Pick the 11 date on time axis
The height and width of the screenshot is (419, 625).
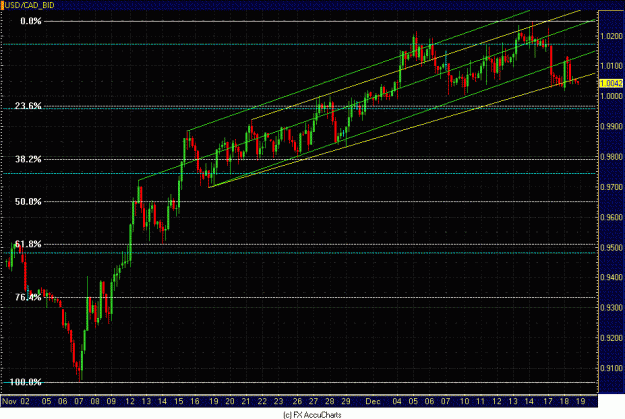coord(481,401)
